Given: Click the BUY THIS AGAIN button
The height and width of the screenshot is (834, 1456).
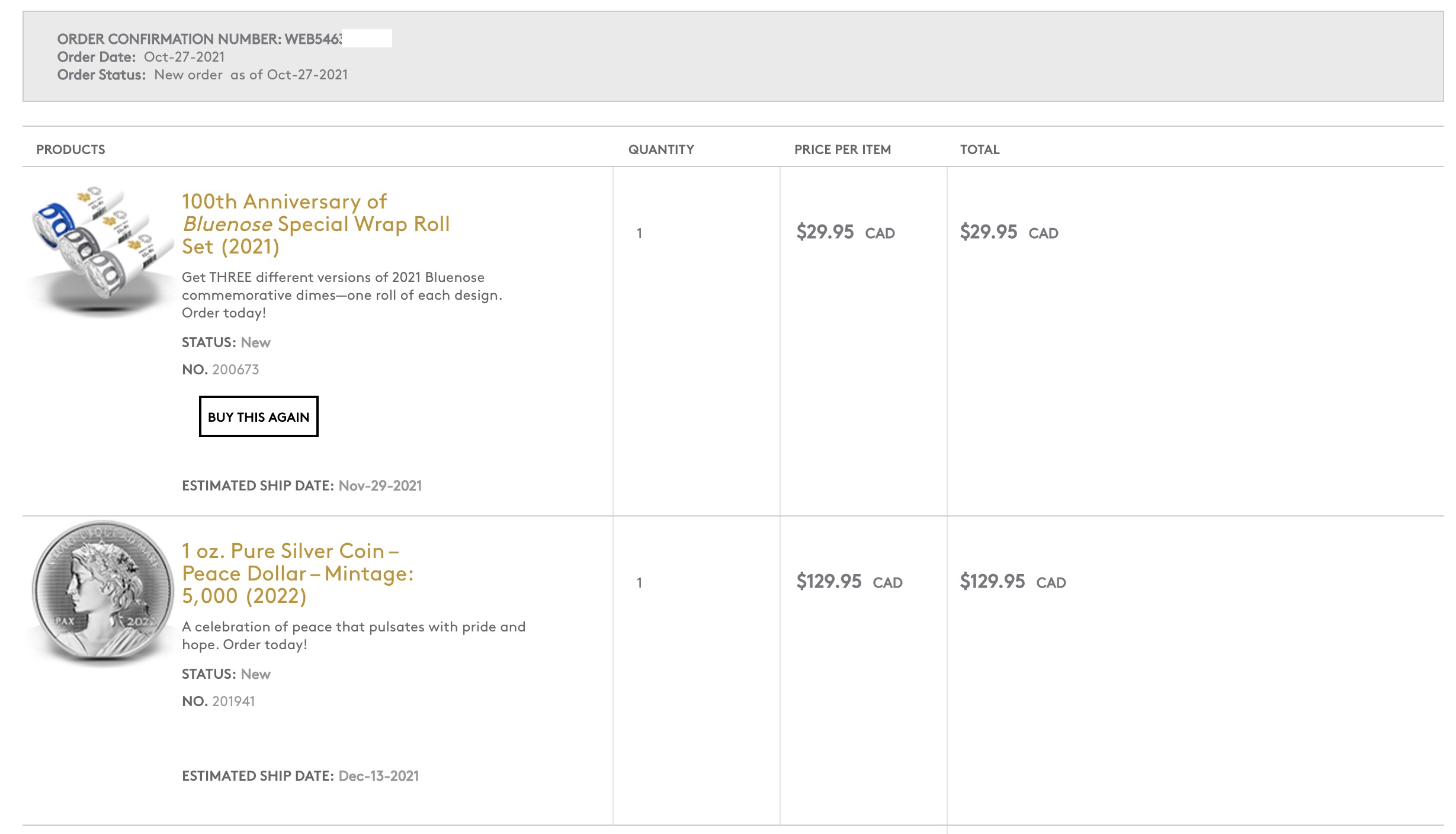Looking at the screenshot, I should click(258, 416).
